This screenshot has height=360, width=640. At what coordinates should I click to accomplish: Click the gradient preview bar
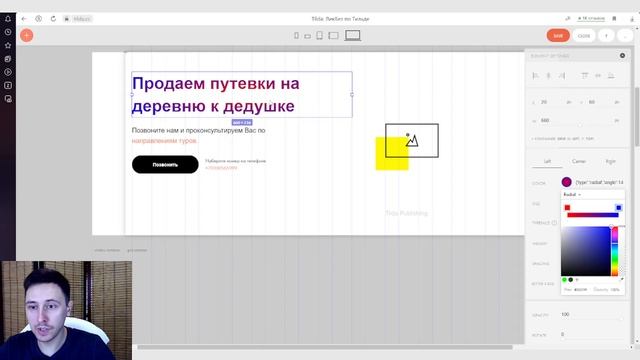point(593,215)
